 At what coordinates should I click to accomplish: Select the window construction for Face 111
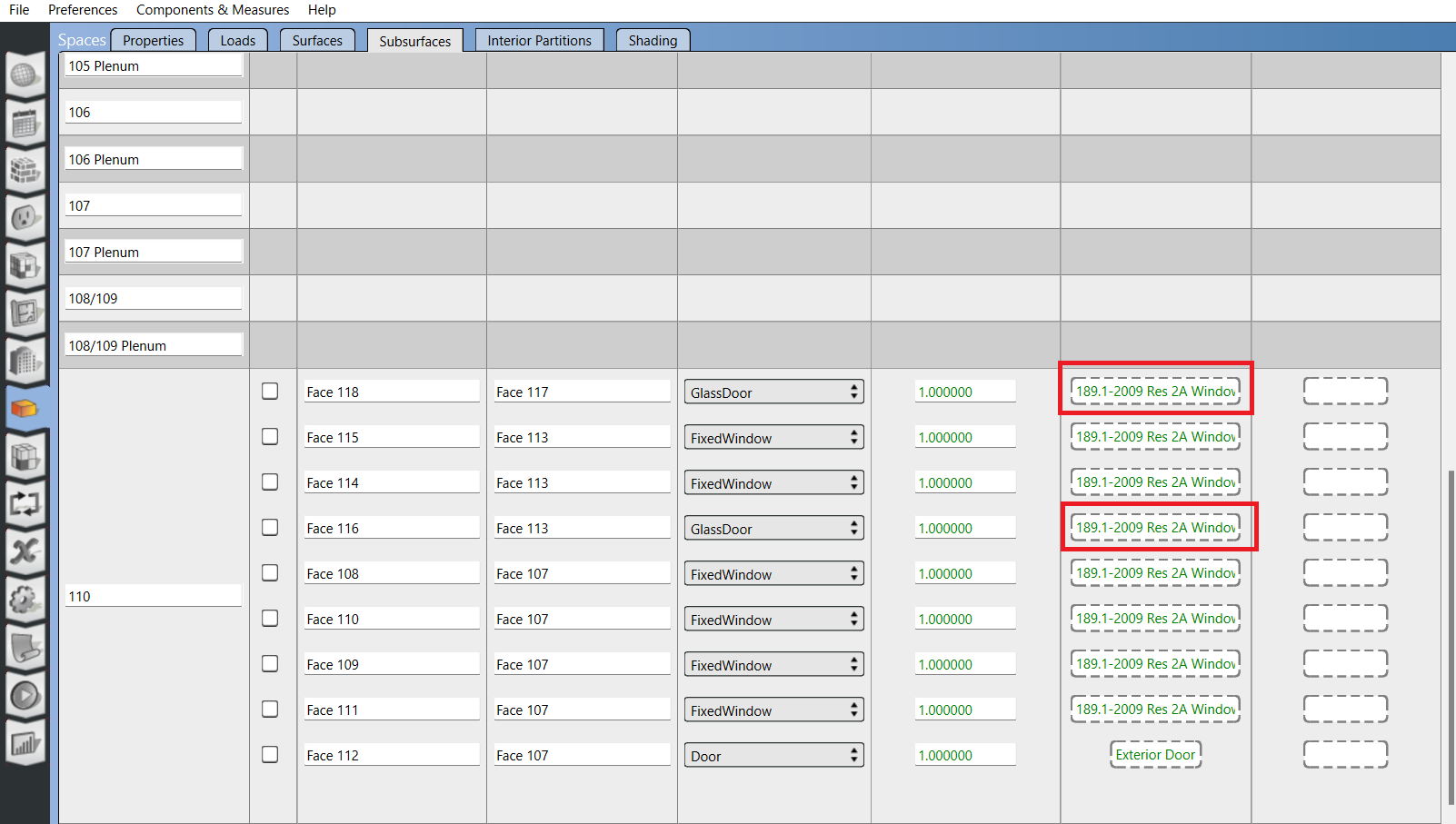pyautogui.click(x=1155, y=709)
